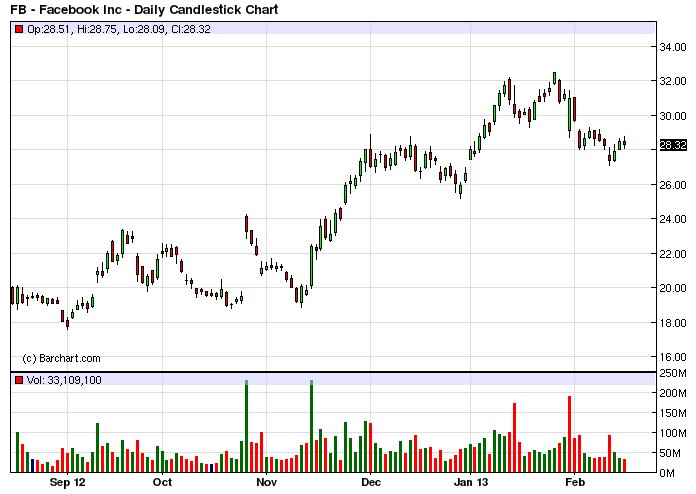
Task: Click the 250M volume axis label
Action: pyautogui.click(x=673, y=373)
